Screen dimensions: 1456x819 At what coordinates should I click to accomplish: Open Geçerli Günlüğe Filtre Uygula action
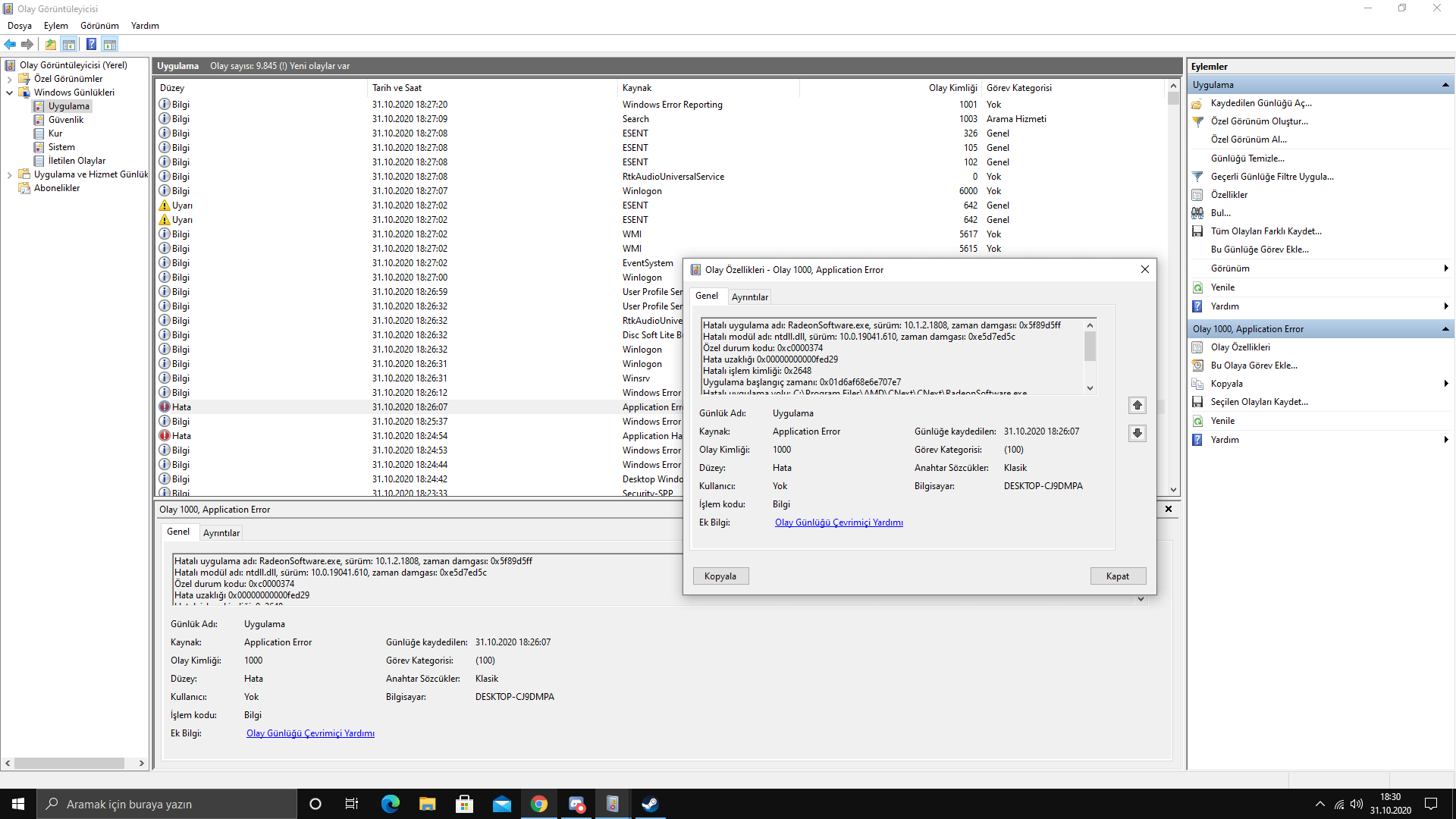1272,177
